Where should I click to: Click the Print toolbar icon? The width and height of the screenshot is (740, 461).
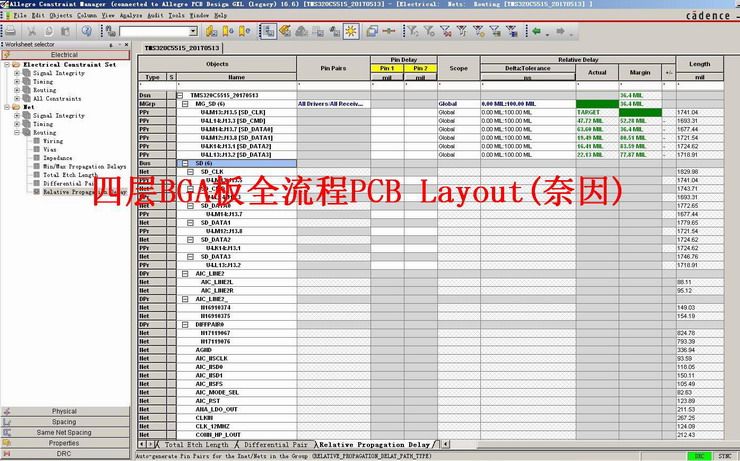coord(10,32)
